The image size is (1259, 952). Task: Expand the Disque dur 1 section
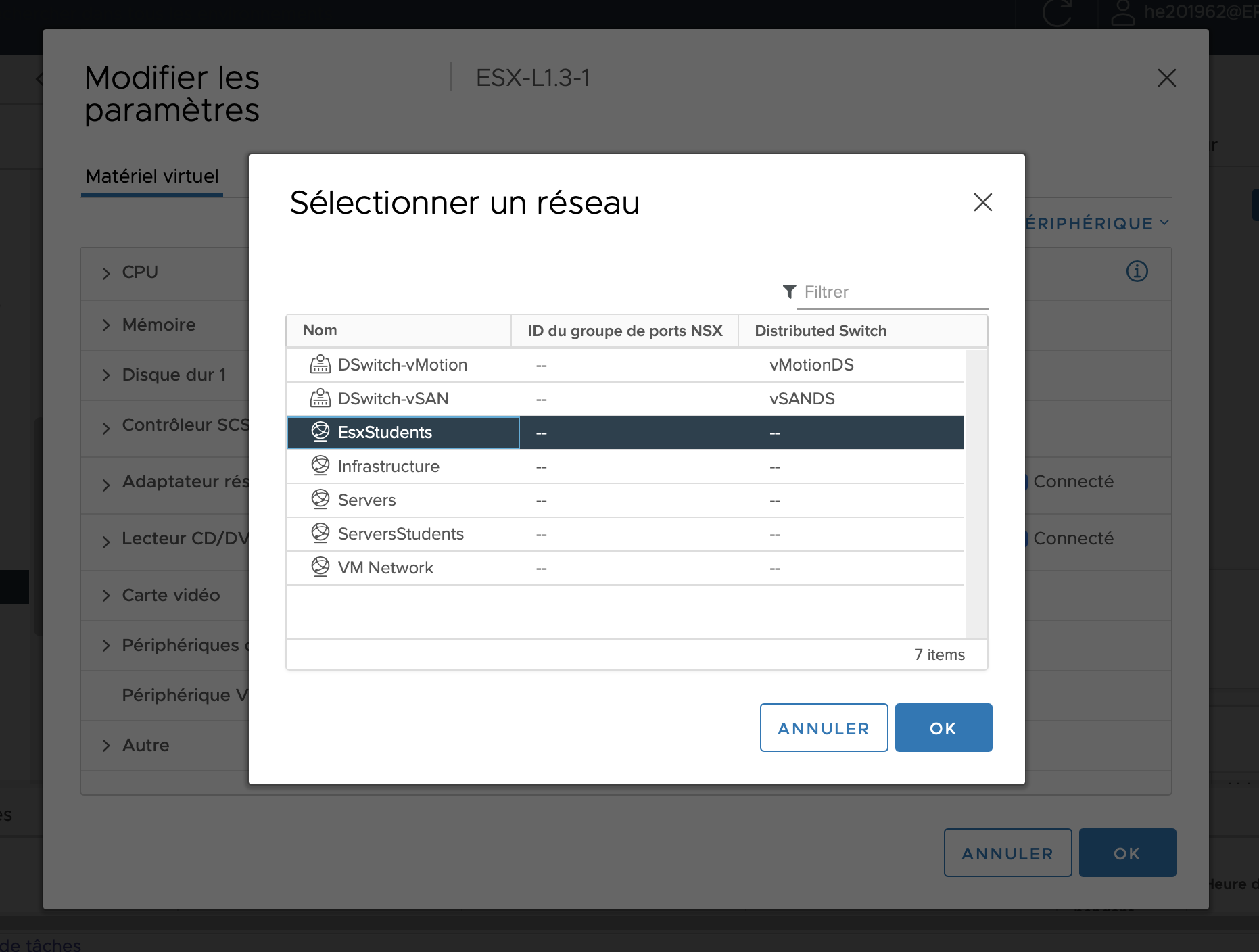click(106, 375)
